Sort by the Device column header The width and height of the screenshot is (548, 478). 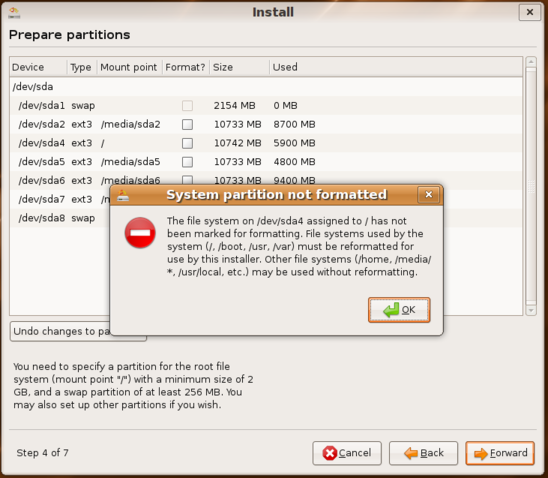click(38, 67)
